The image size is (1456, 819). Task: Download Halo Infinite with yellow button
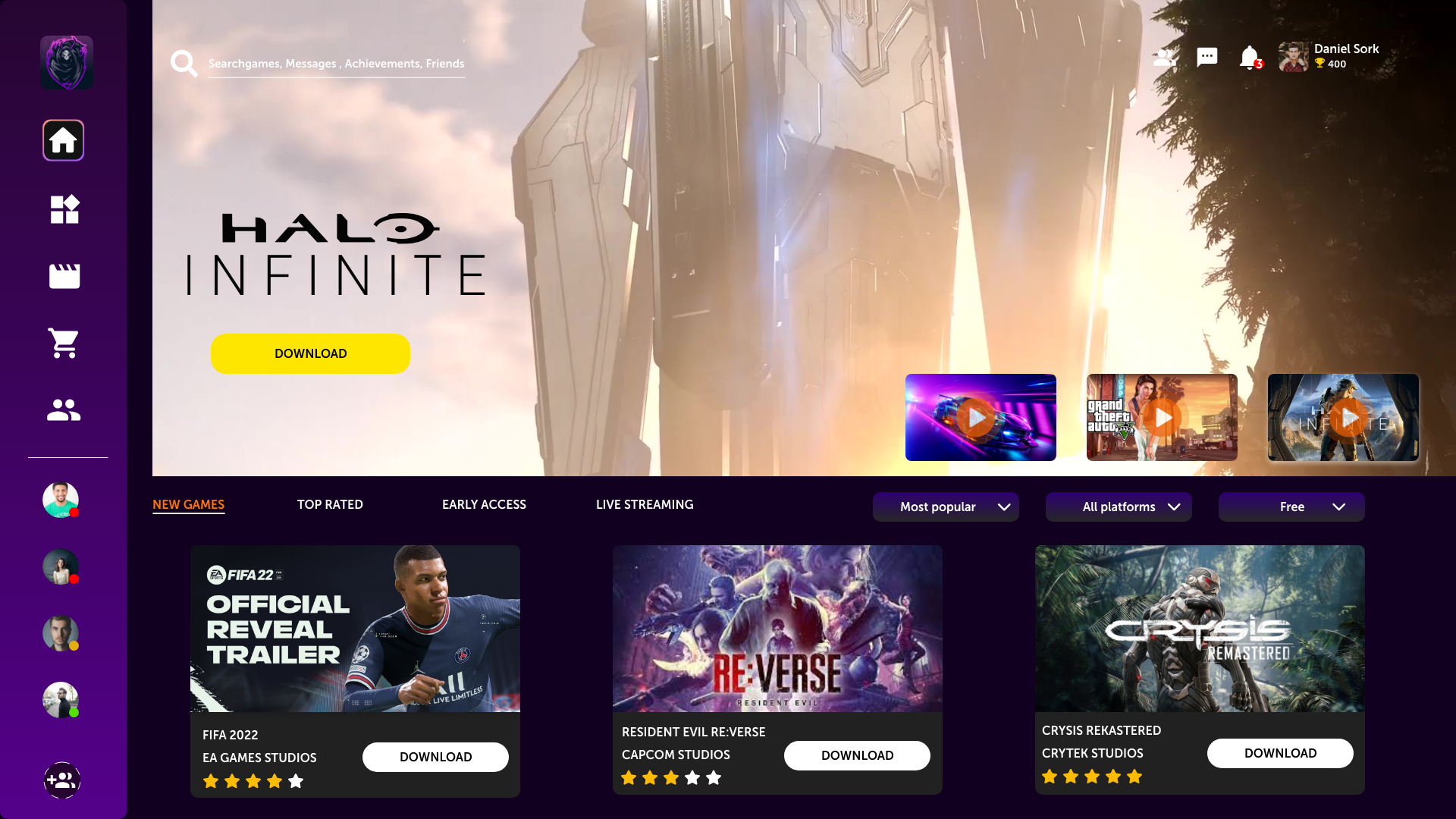pyautogui.click(x=310, y=353)
